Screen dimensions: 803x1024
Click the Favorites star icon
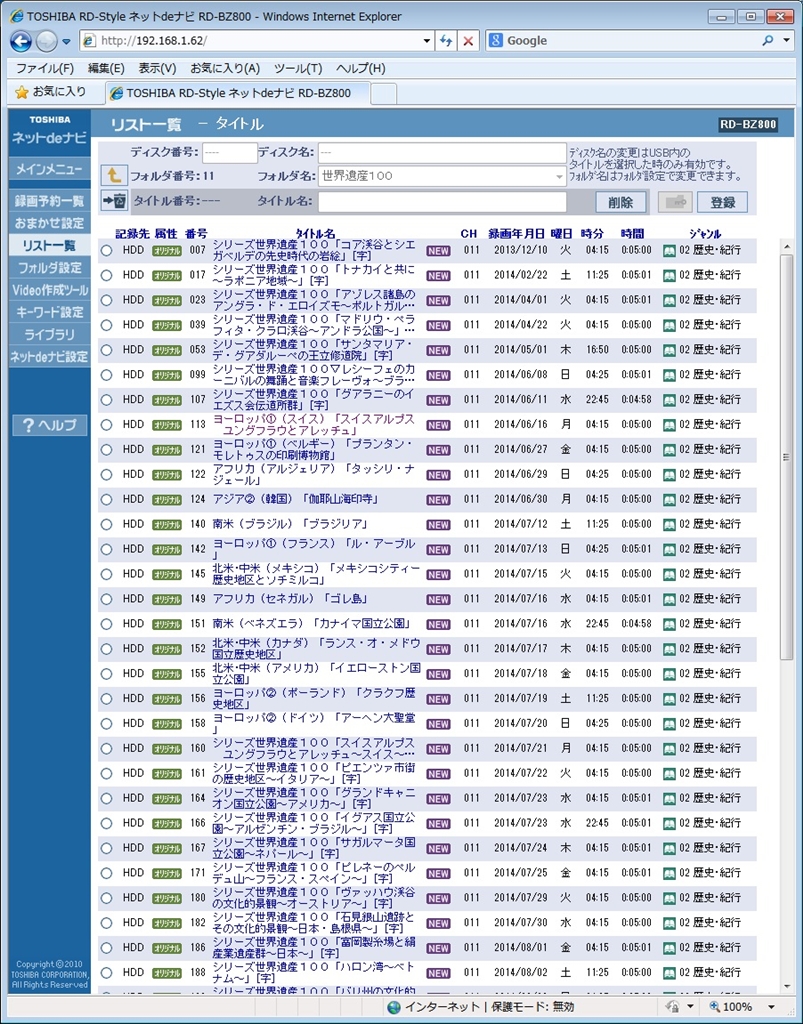(x=22, y=92)
